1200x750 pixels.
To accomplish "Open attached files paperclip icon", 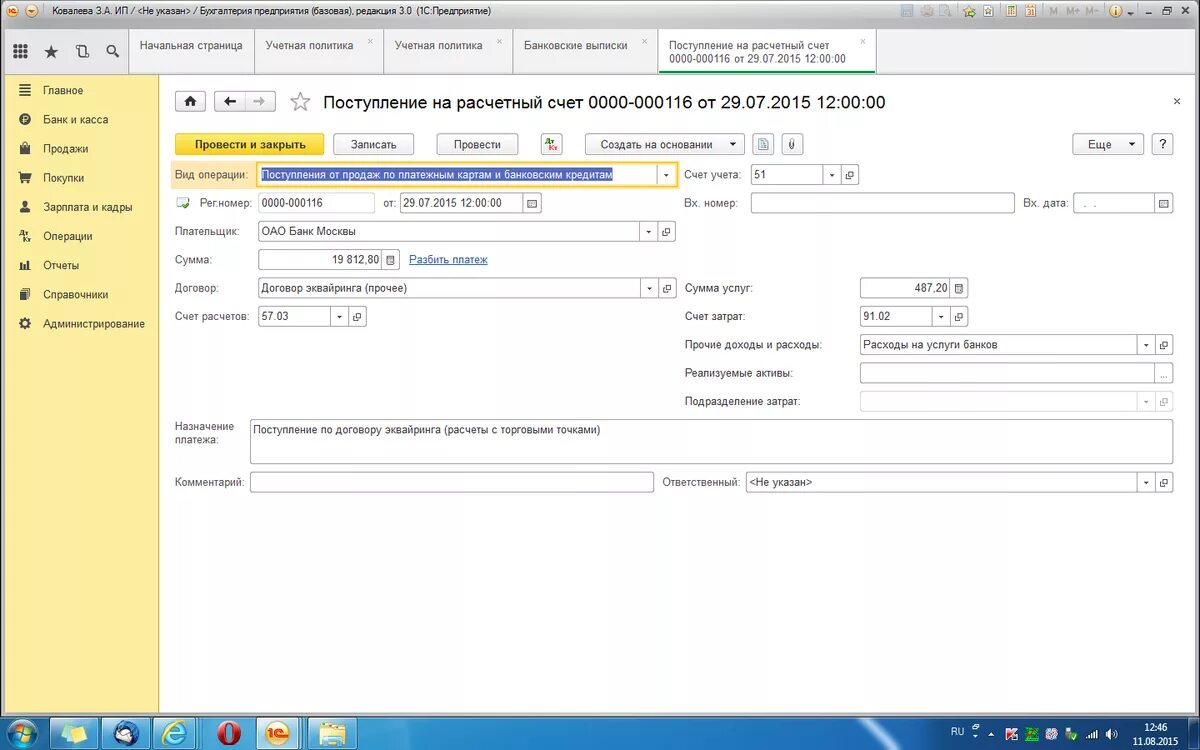I will [791, 144].
